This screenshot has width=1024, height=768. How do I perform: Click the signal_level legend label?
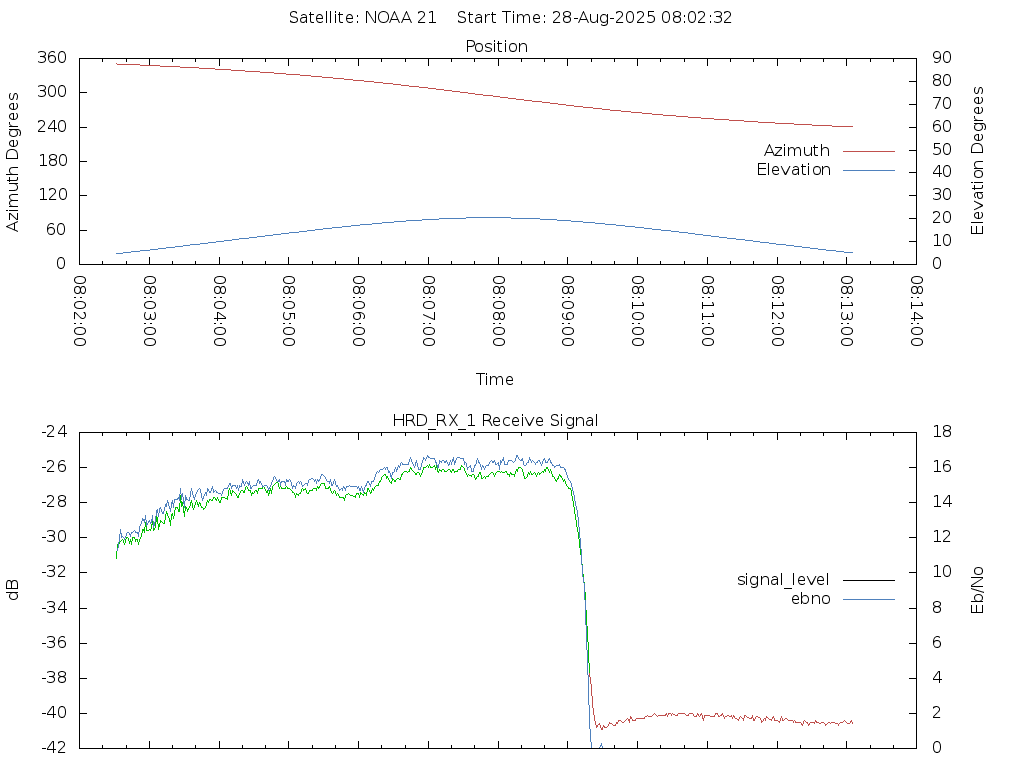[x=783, y=580]
